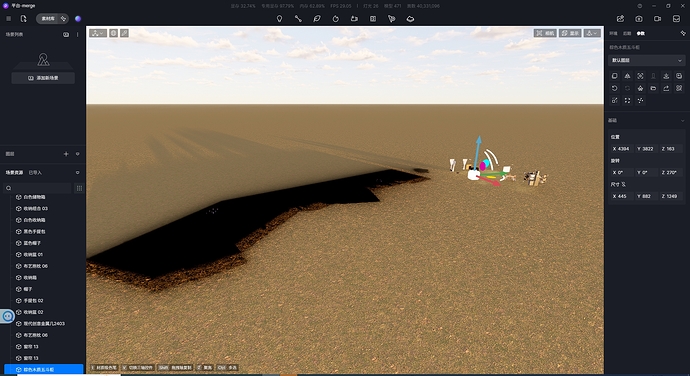This screenshot has width=690, height=376.
Task: Open the 默认图层 layer dropdown
Action: point(646,60)
